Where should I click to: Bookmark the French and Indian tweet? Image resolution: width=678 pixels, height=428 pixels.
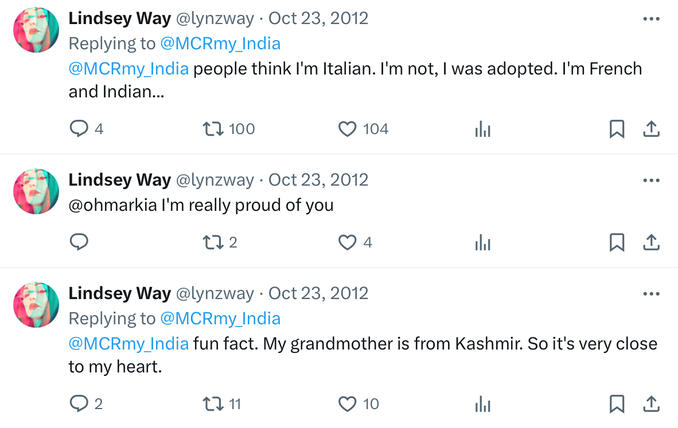(x=617, y=129)
